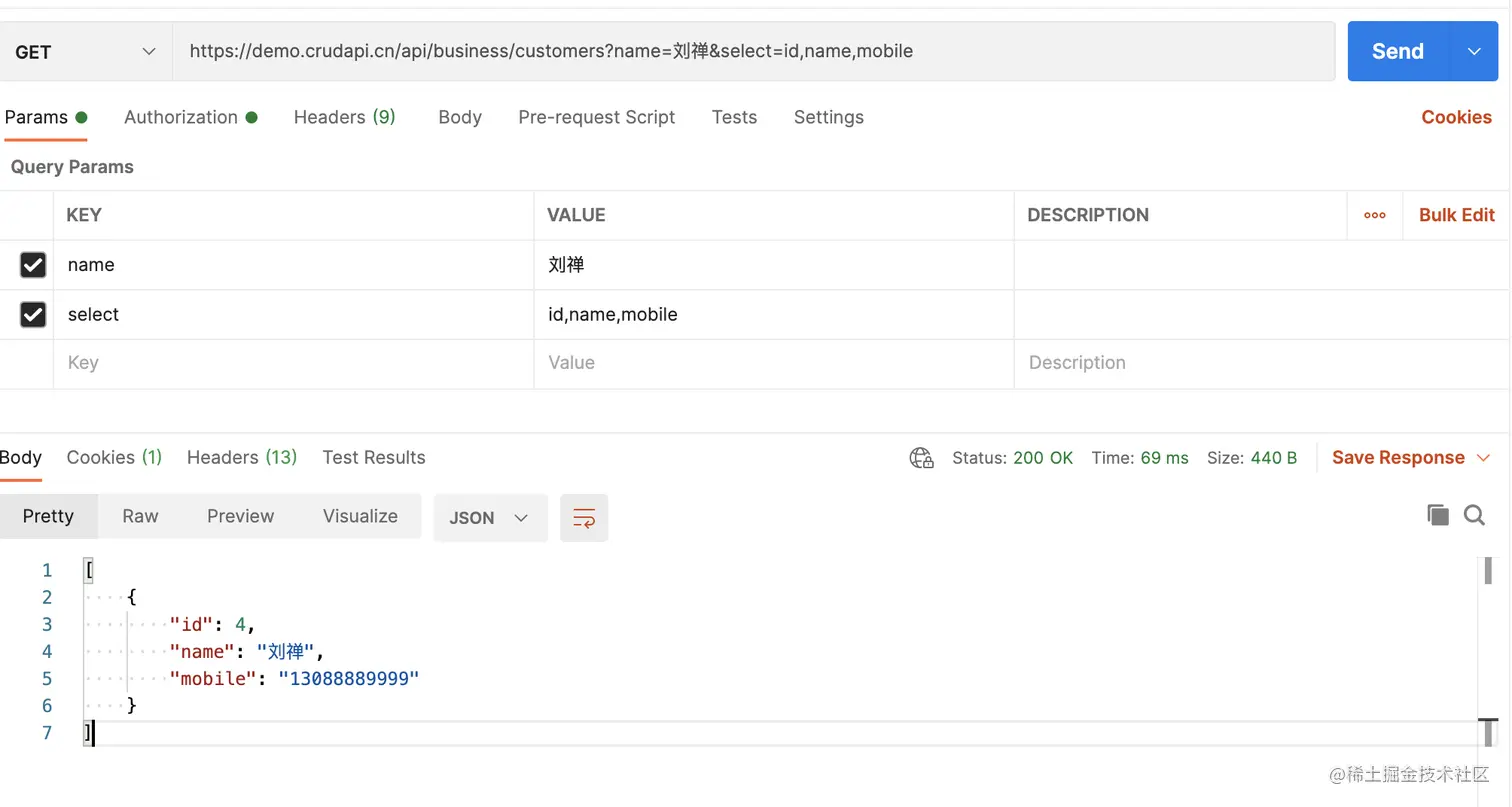
Task: Click the request URL field
Action: (x=754, y=52)
